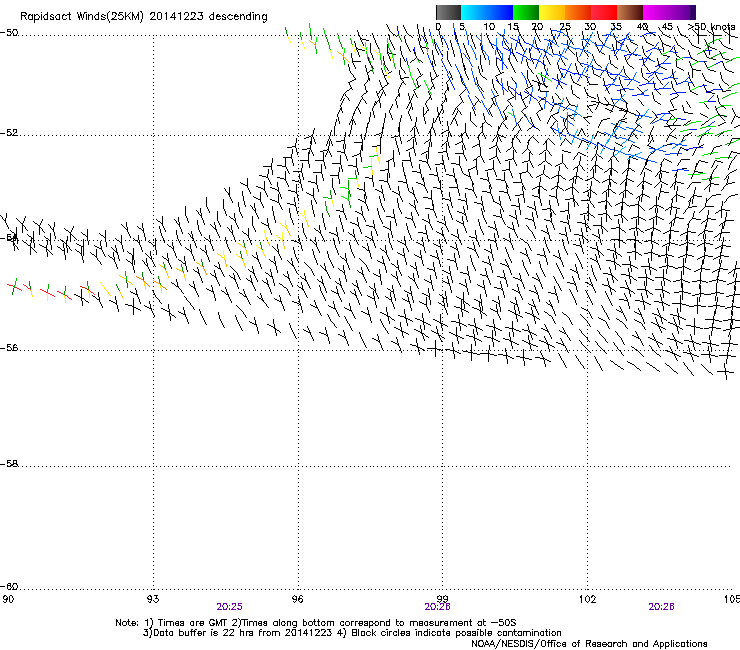Click the gray 0-5 knots legend swatch
This screenshot has height=650, width=740.
[x=448, y=12]
